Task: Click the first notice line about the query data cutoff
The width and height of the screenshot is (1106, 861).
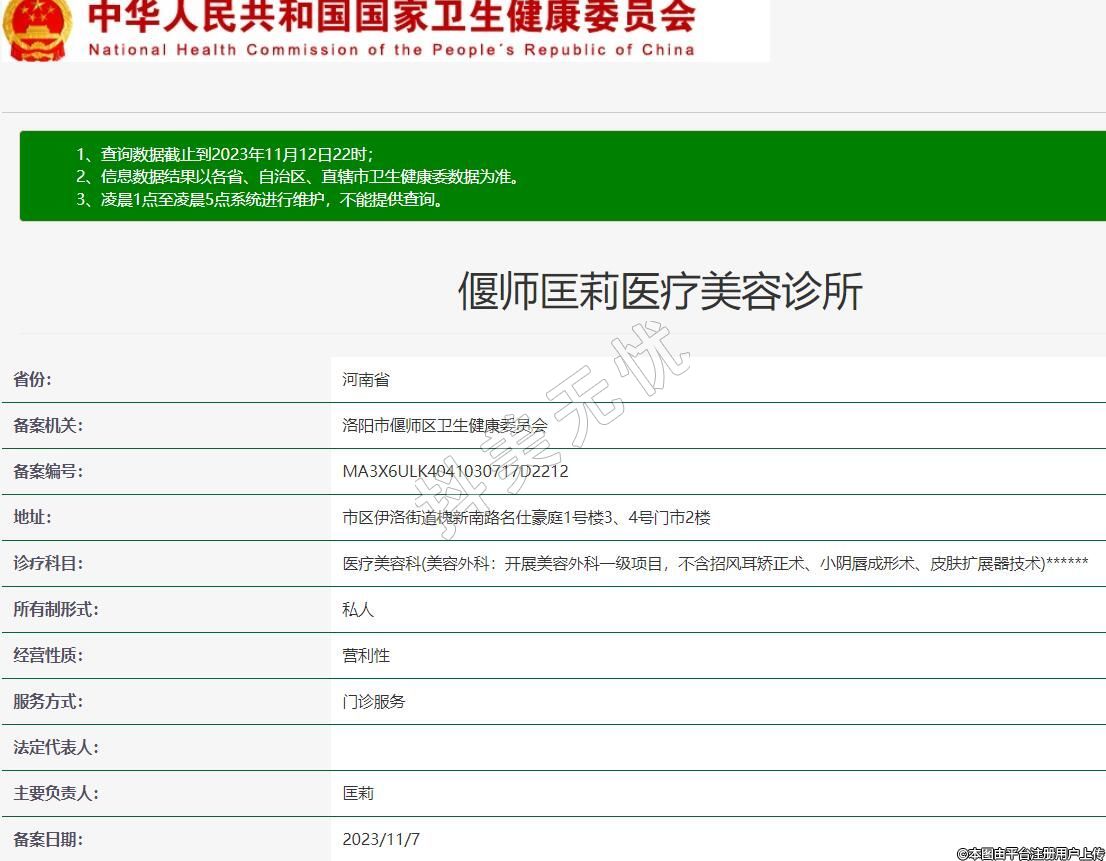Action: click(225, 154)
